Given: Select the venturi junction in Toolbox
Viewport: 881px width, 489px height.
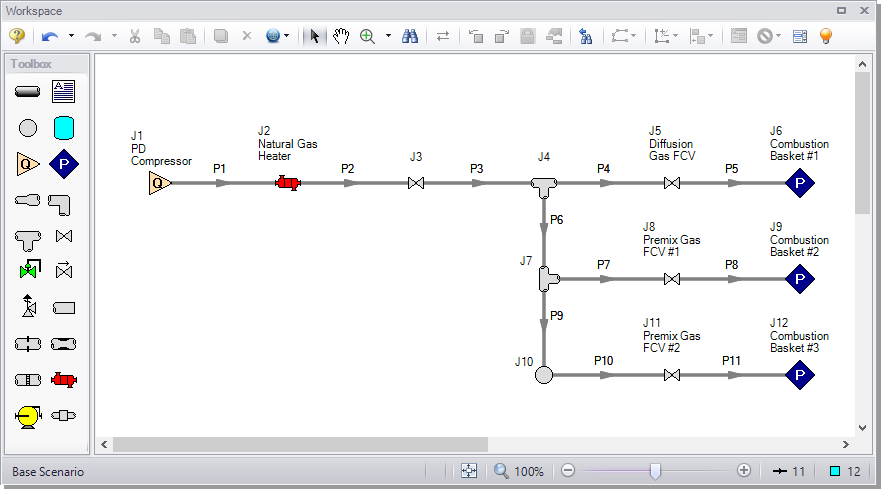Looking at the screenshot, I should click(x=63, y=344).
